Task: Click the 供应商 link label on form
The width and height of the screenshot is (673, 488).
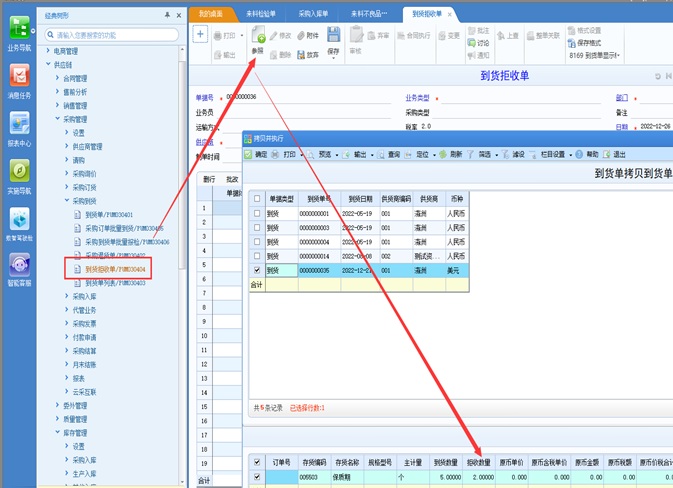Action: tap(204, 142)
